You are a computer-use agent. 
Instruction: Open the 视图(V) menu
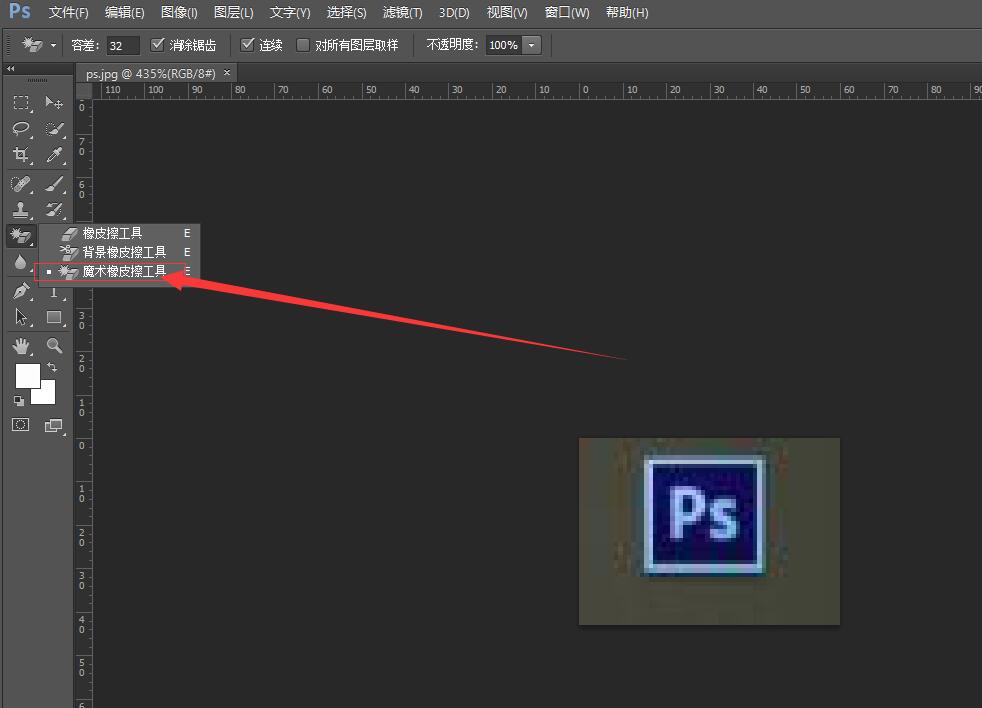tap(507, 13)
